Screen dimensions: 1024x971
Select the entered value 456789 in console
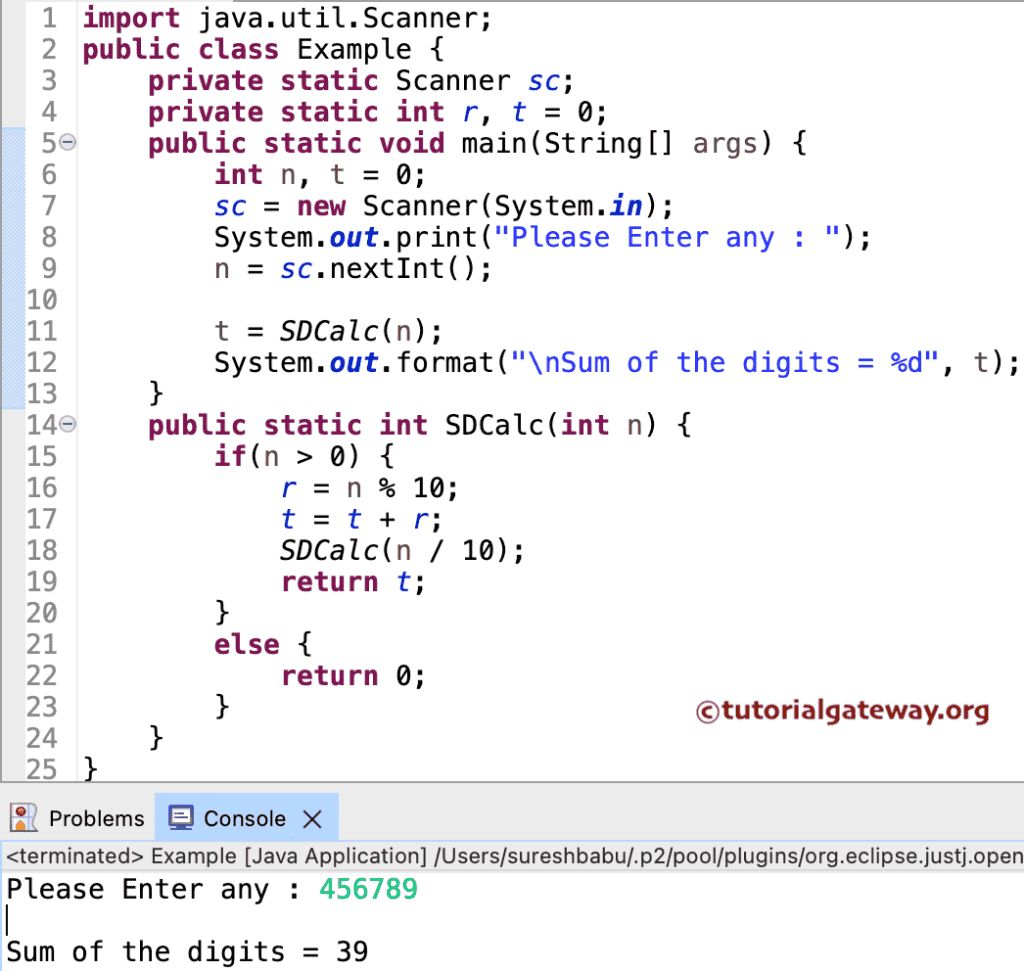[368, 889]
